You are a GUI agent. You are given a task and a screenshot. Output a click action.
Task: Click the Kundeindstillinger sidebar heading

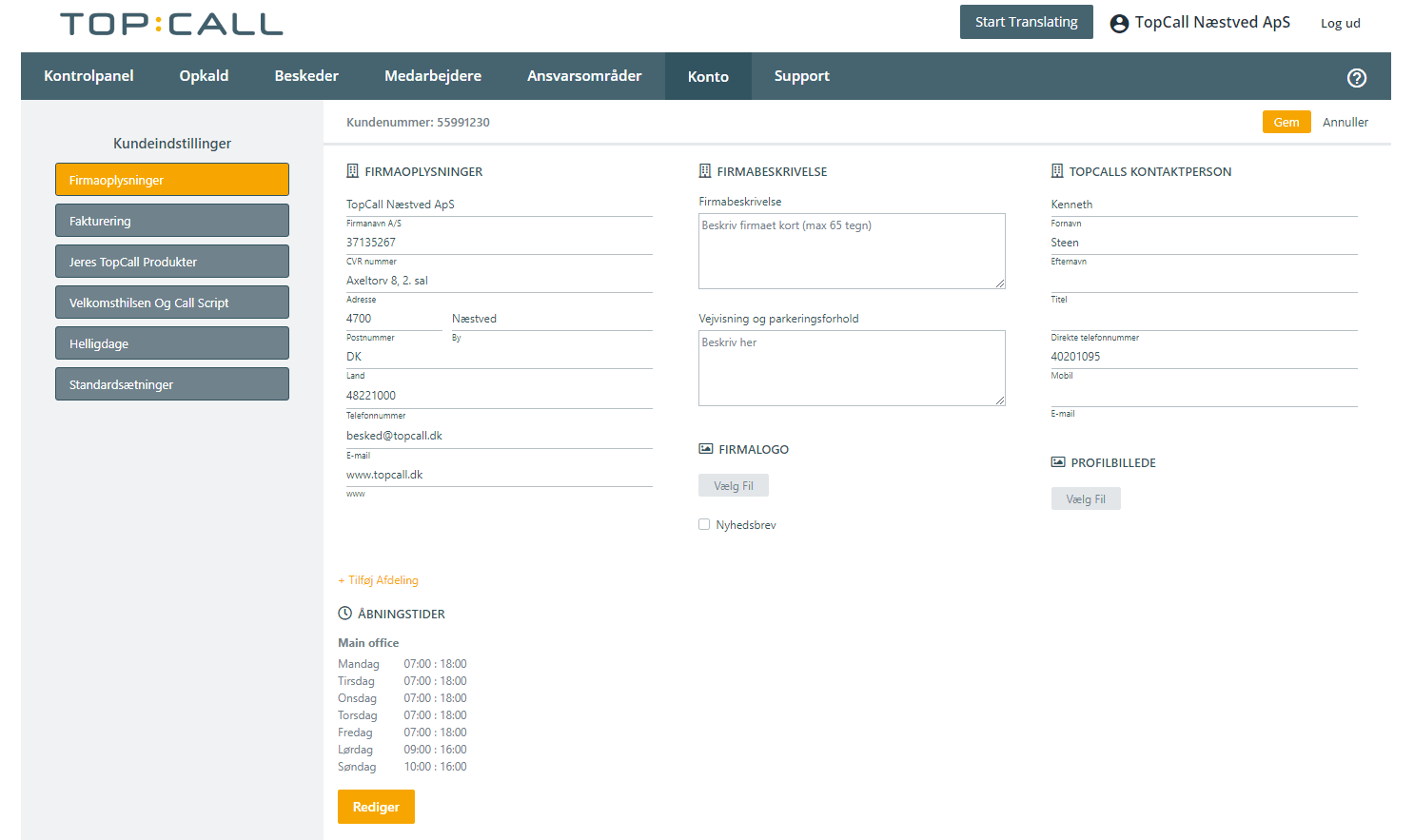point(172,144)
